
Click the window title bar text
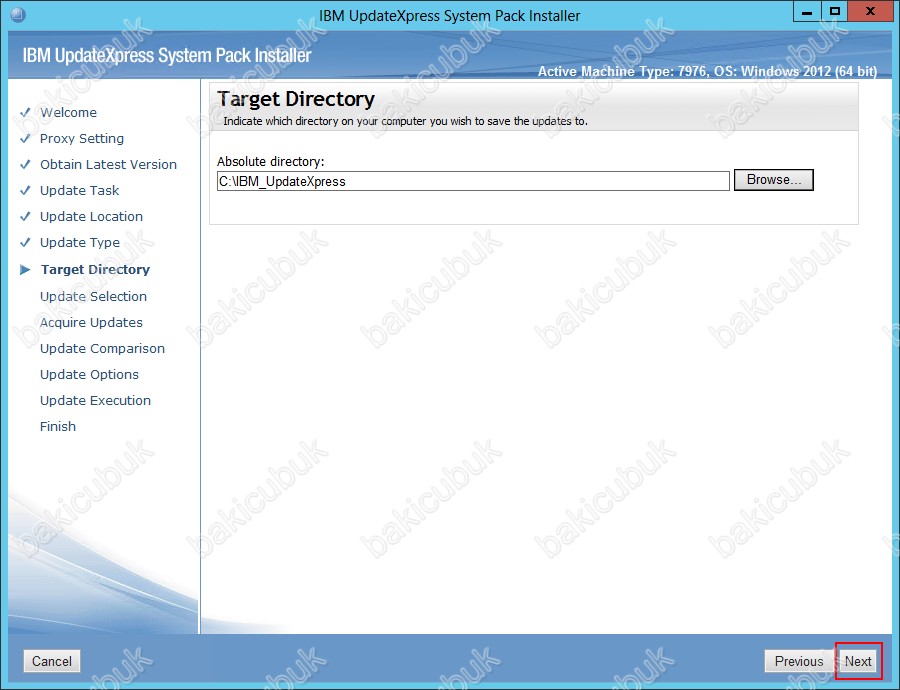[x=449, y=15]
